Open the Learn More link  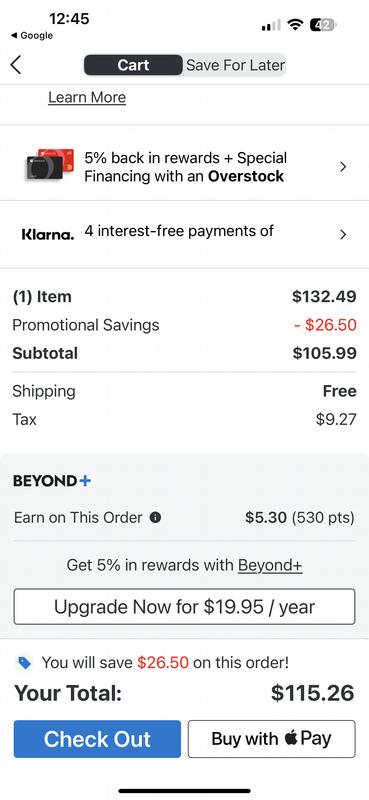[x=87, y=97]
